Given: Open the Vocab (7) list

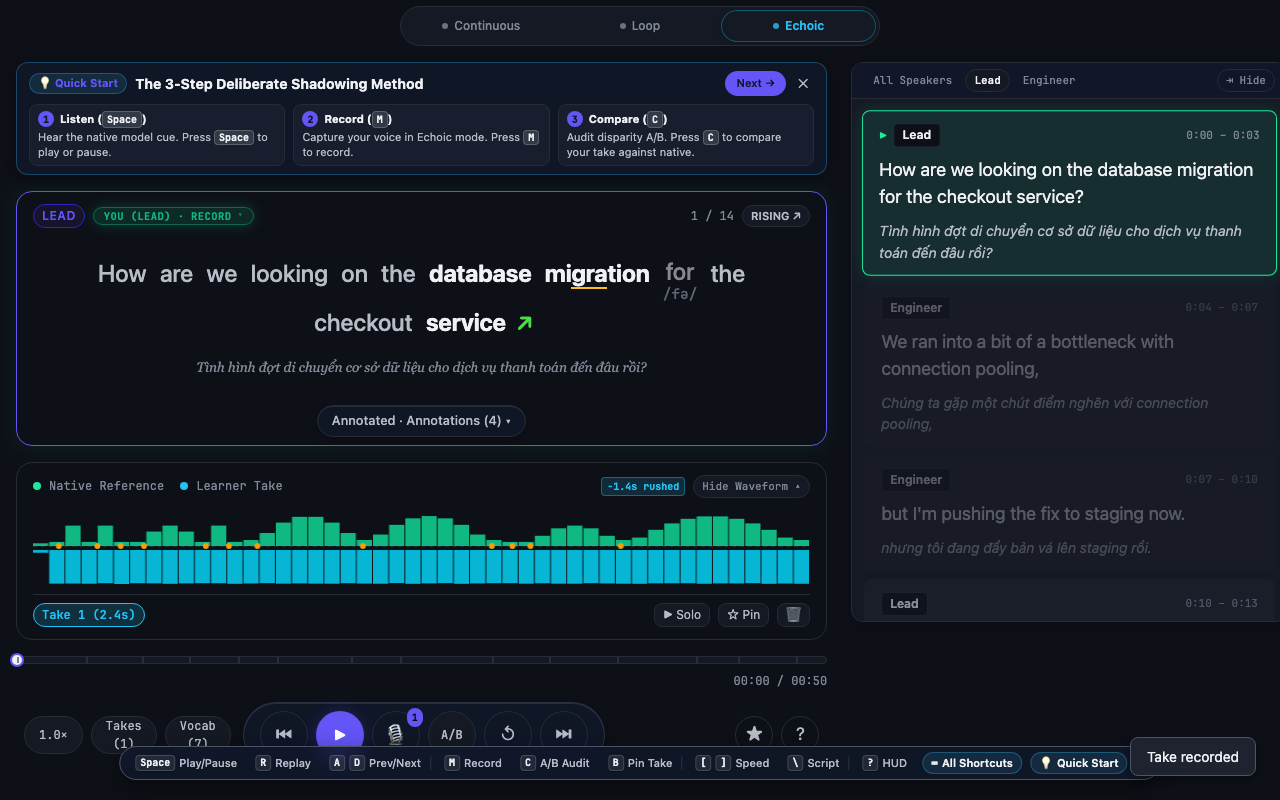Looking at the screenshot, I should (x=198, y=735).
